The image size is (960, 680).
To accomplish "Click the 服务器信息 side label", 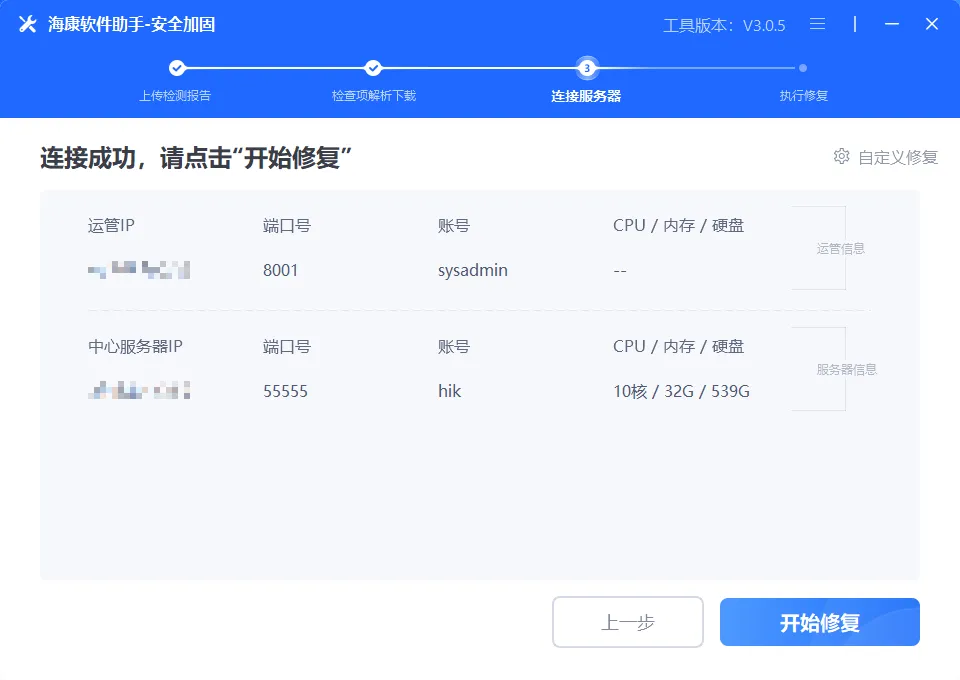I will coord(847,370).
